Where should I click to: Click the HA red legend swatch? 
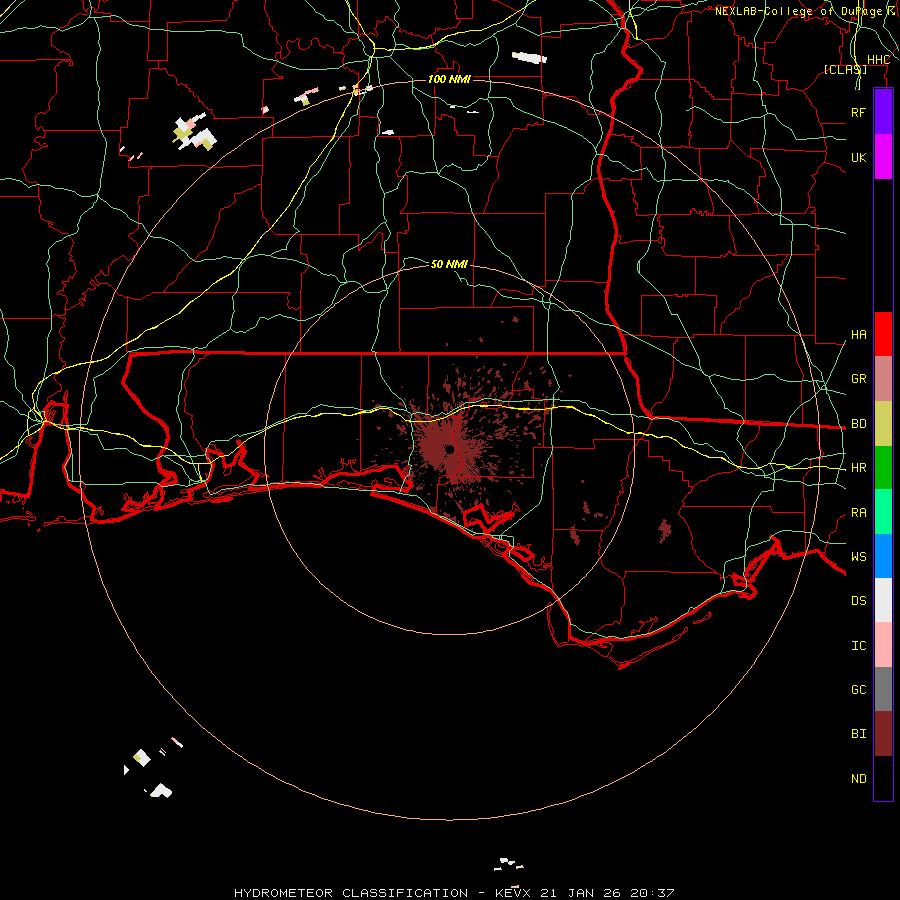point(883,334)
